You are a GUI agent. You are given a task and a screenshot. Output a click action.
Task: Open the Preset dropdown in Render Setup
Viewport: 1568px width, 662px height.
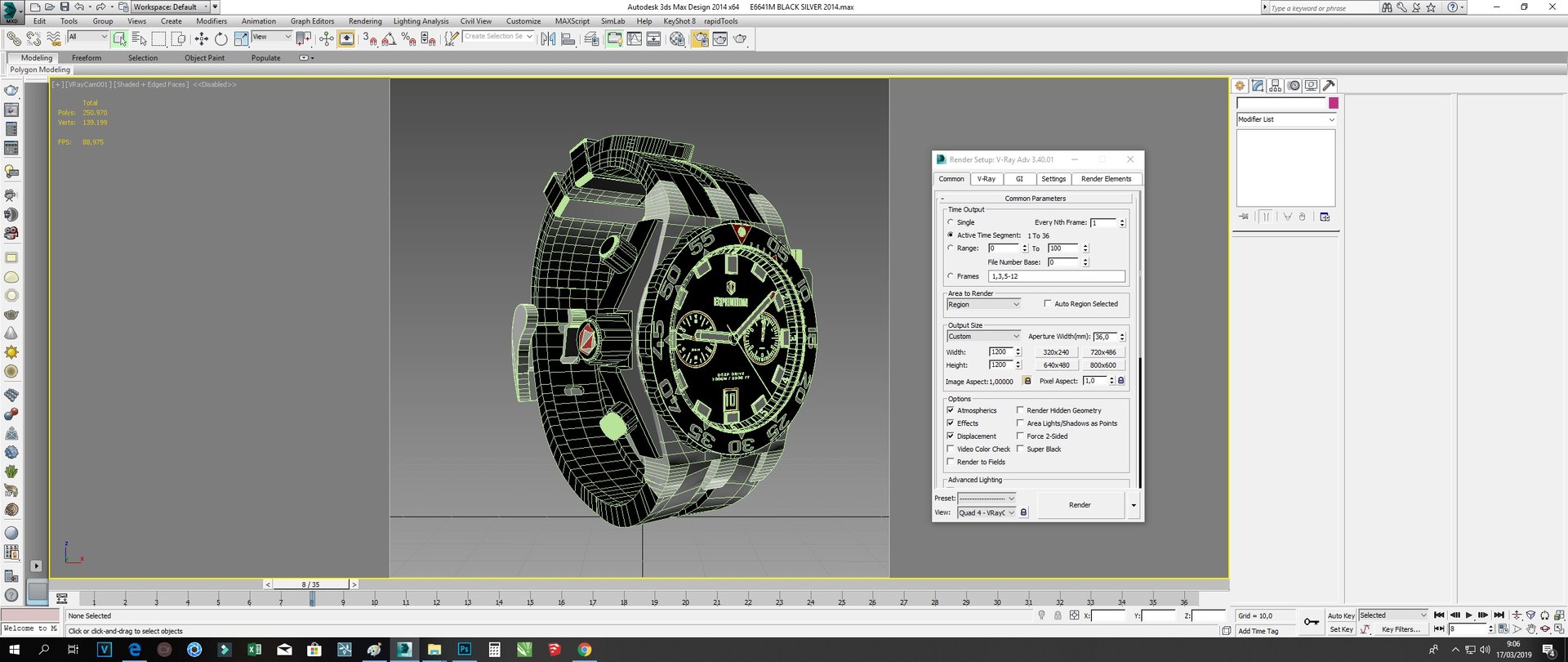[x=987, y=498]
